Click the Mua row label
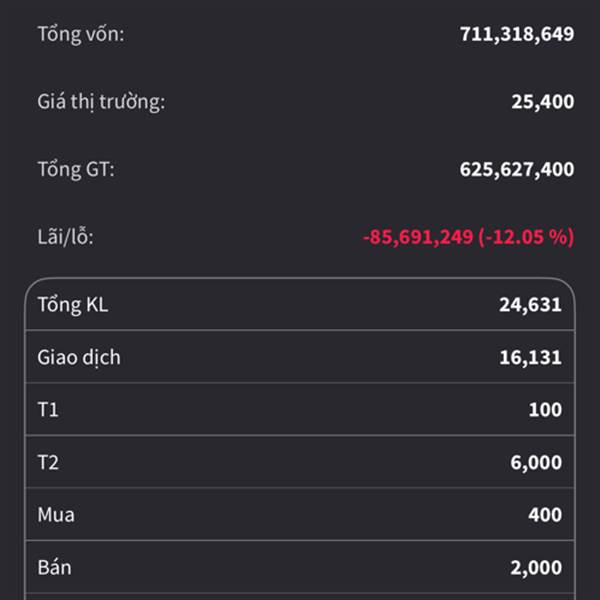 click(56, 515)
